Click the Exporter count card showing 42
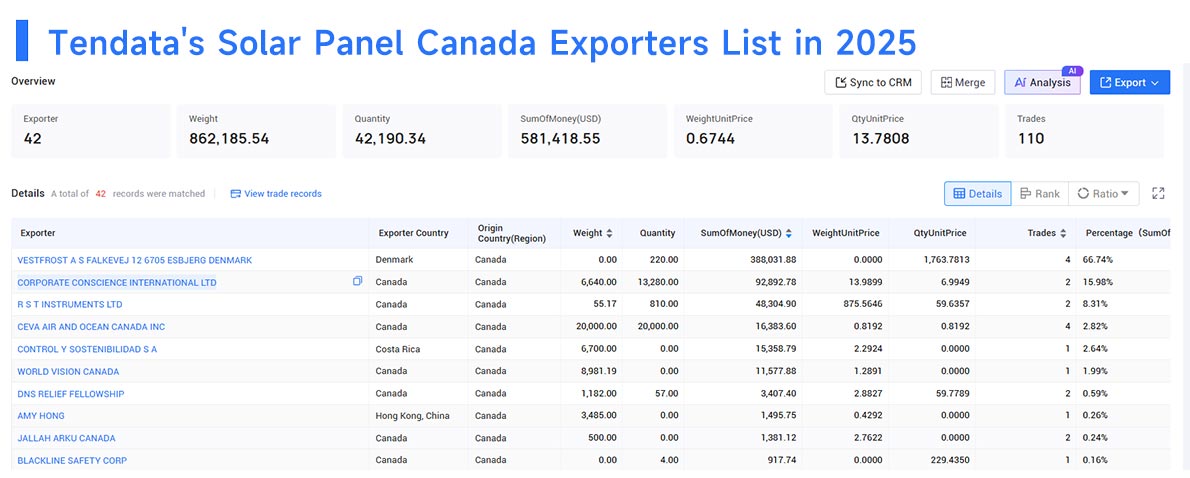Screen dimensions: 1190x478 [x=90, y=131]
